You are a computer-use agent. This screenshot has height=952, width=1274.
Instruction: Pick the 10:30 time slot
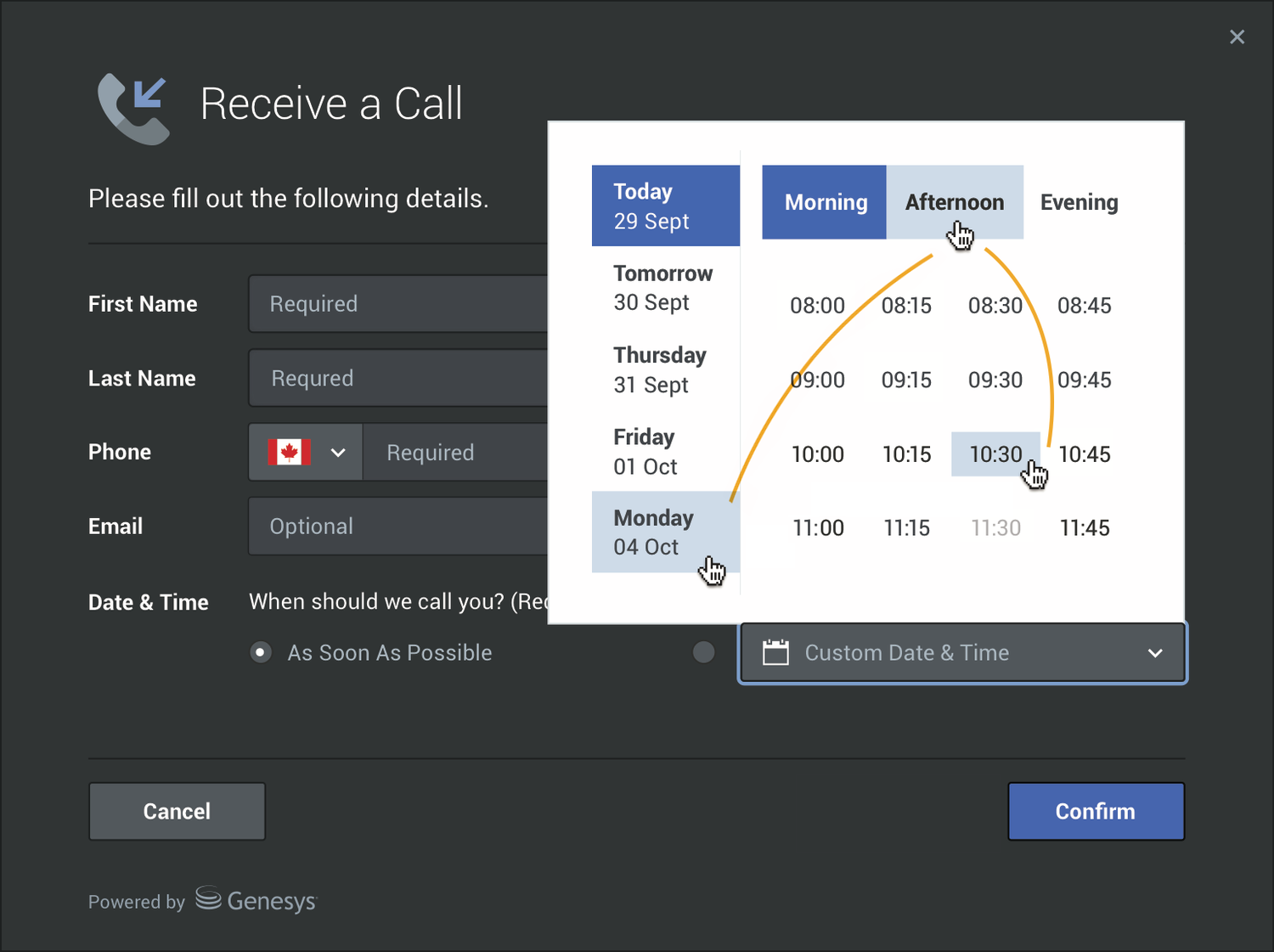[995, 453]
